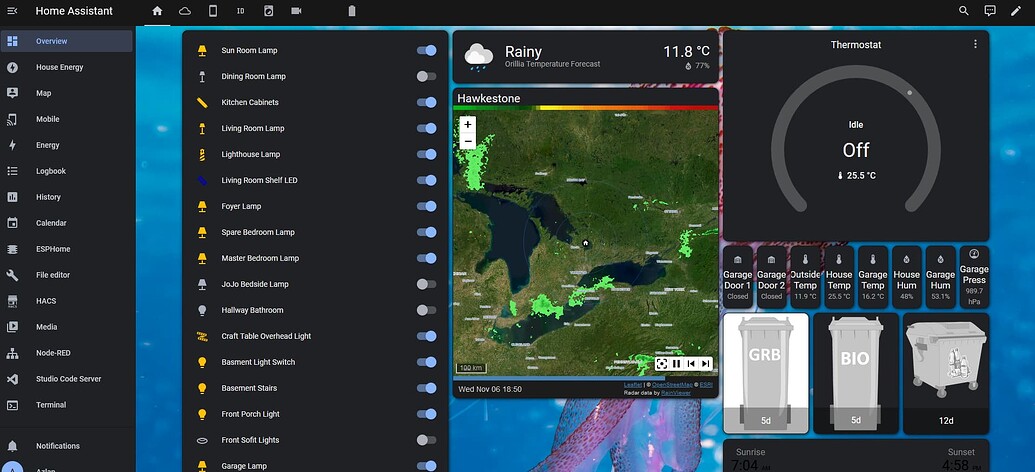The width and height of the screenshot is (1035, 472).
Task: Open House Energy in the sidebar
Action: coord(67,67)
